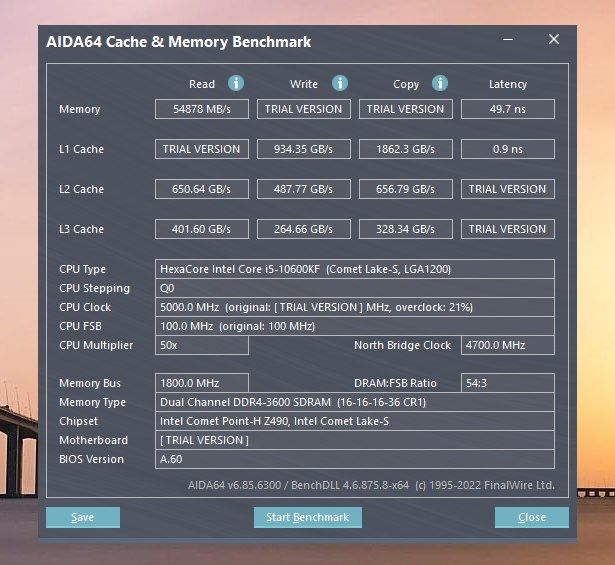615x565 pixels.
Task: Select L1 Cache Write 934.35 GB/s
Action: click(304, 149)
